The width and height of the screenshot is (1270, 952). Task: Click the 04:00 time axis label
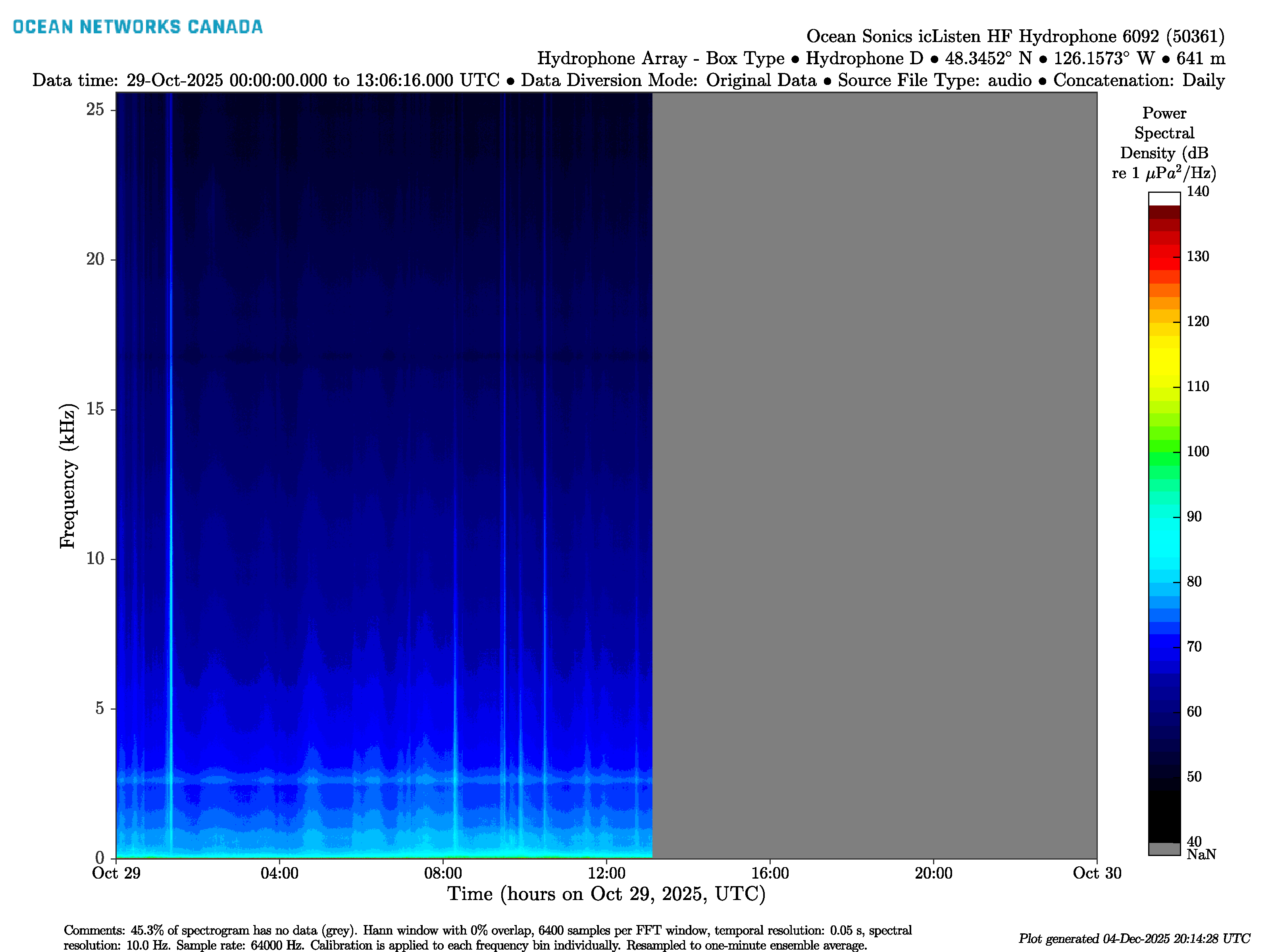click(x=280, y=873)
